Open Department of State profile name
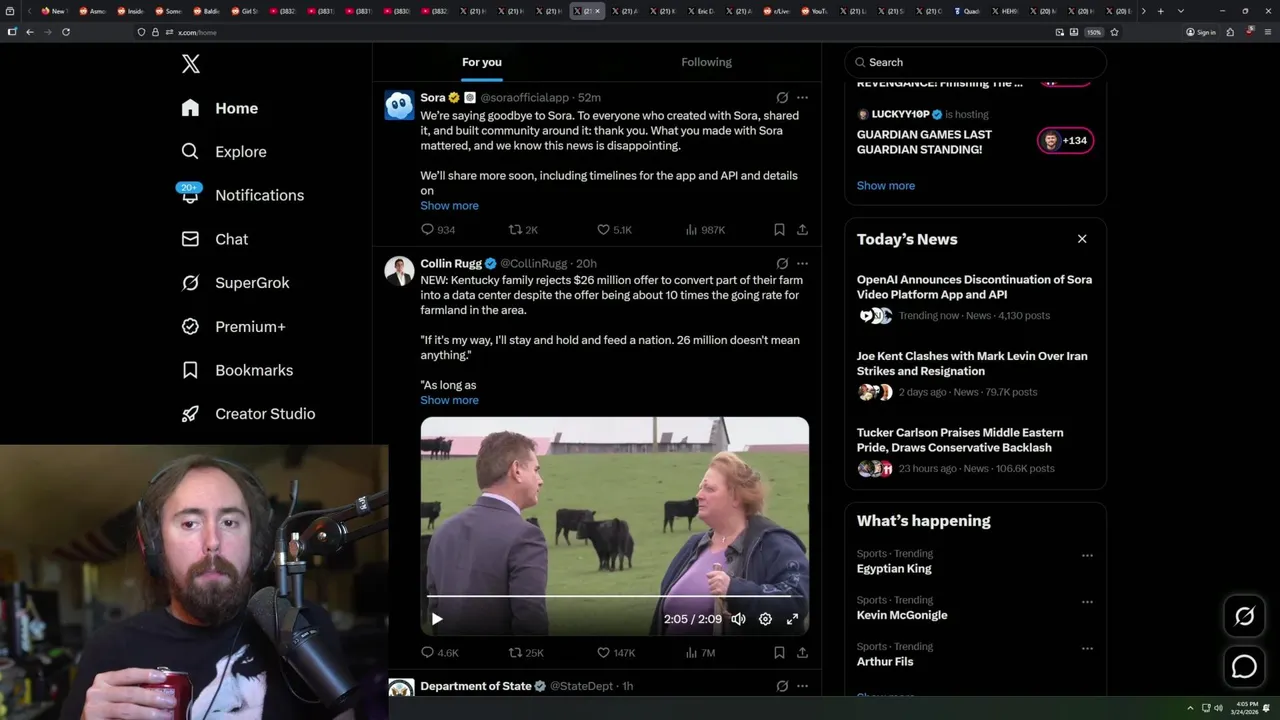Screen dimensions: 1280x720 [x=476, y=687]
